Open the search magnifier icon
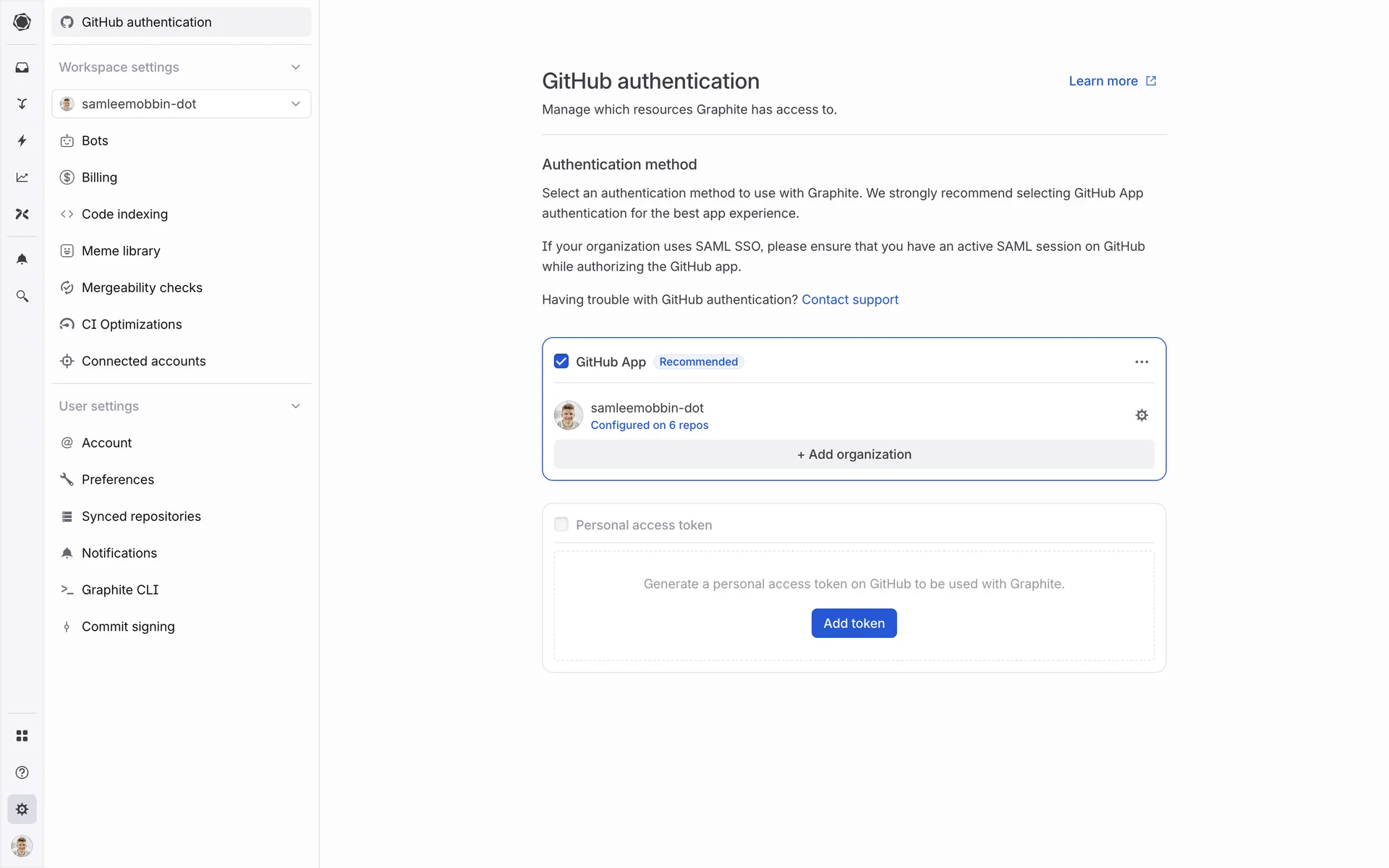1389x868 pixels. pyautogui.click(x=22, y=296)
